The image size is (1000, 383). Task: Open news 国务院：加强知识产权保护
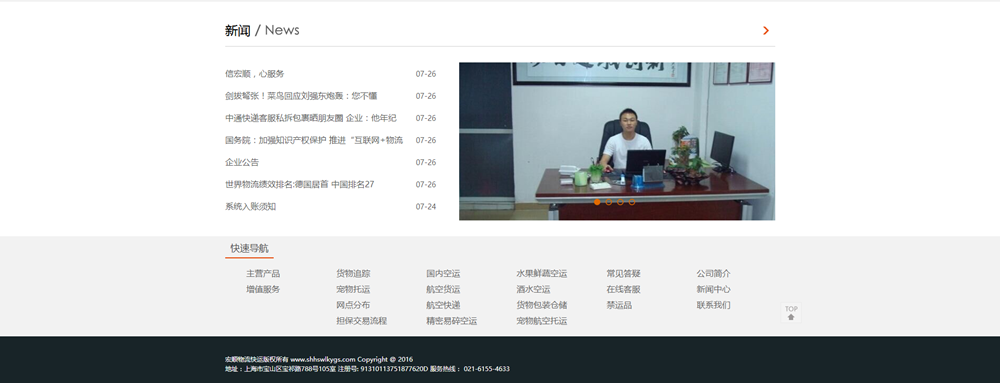click(314, 140)
